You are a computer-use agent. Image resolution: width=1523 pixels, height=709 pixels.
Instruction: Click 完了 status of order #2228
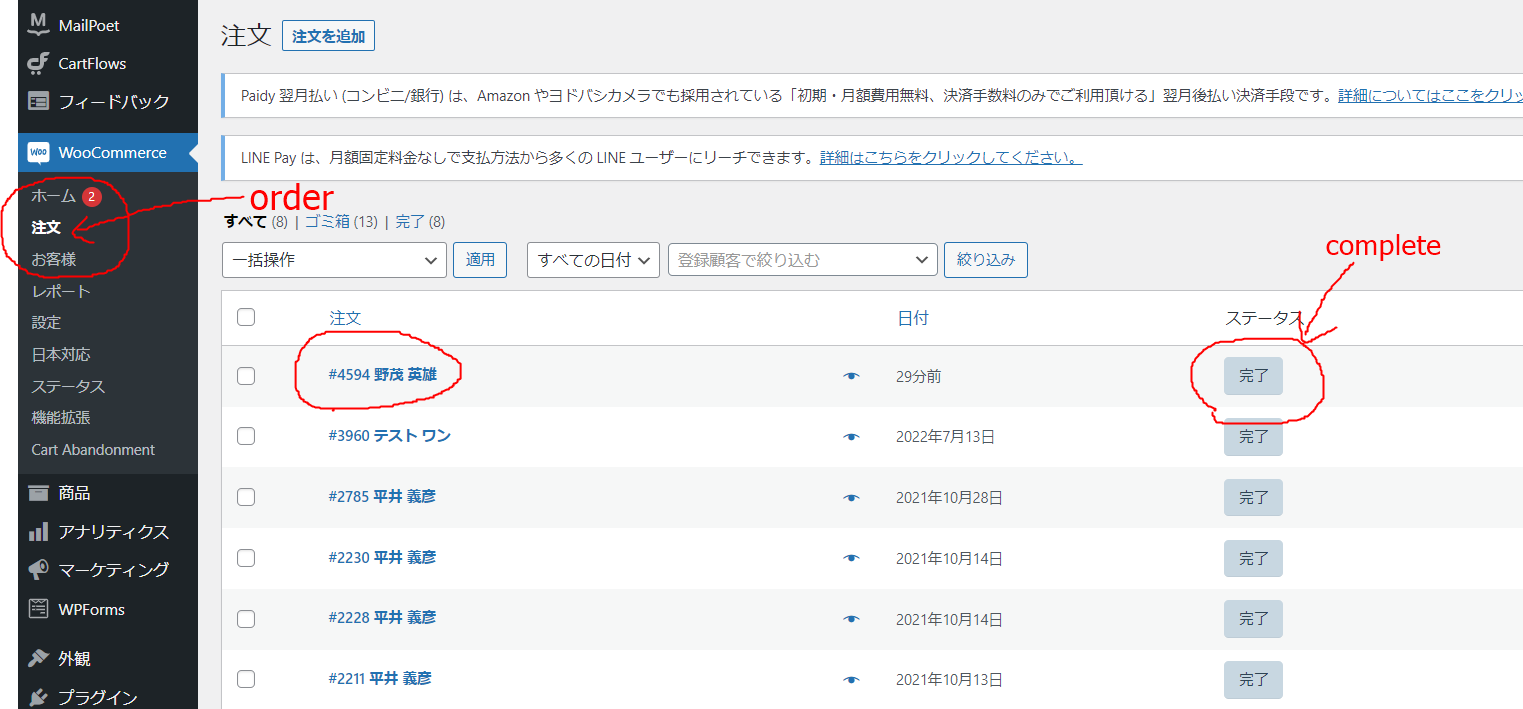(x=1253, y=619)
